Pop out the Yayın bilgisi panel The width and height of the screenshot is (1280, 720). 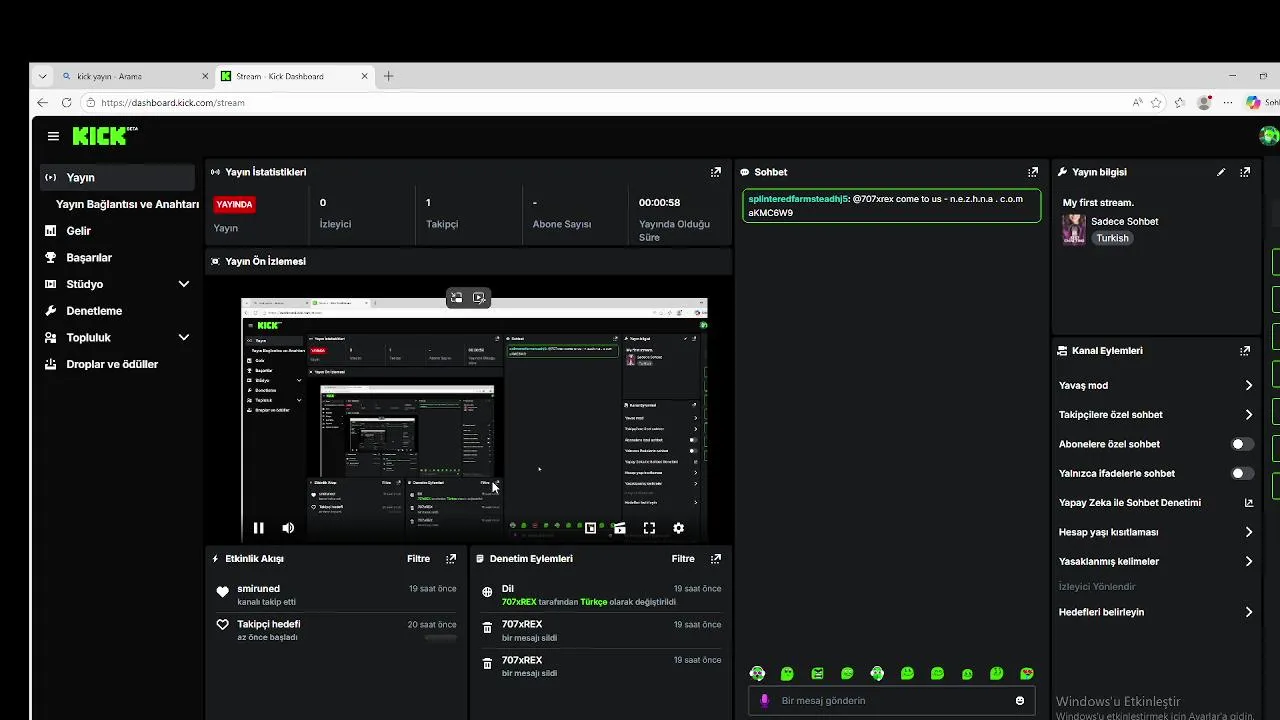1245,172
